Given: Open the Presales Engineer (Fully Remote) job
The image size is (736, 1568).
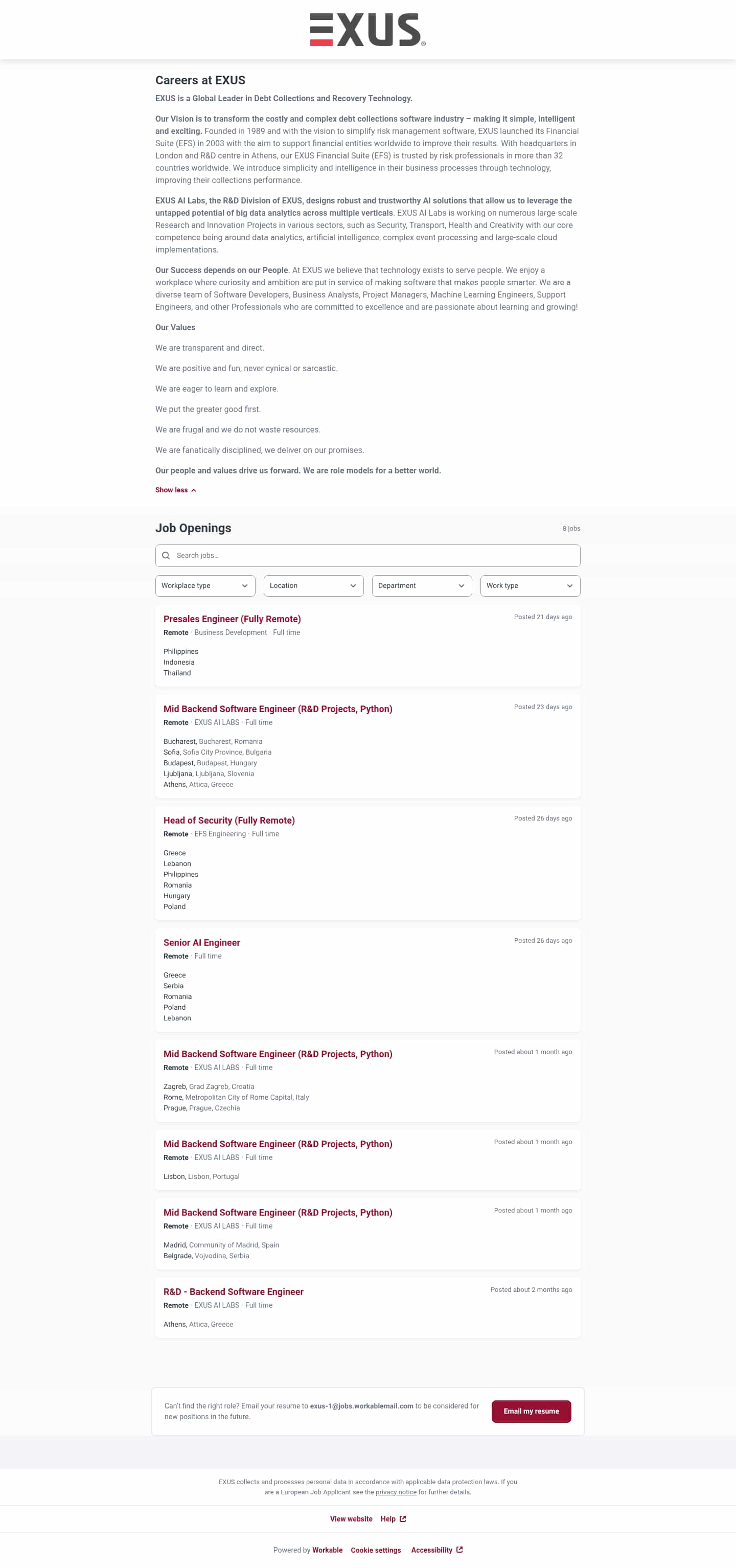Looking at the screenshot, I should coord(232,619).
